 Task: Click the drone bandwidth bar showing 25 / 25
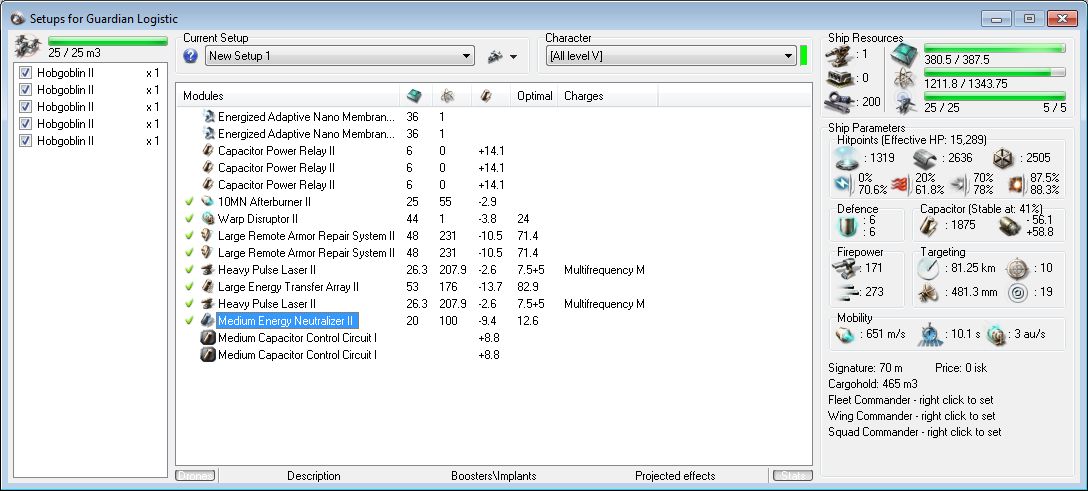[x=995, y=96]
